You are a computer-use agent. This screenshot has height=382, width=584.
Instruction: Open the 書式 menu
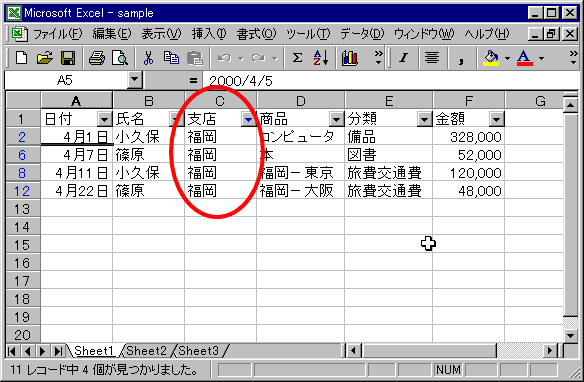click(x=256, y=34)
